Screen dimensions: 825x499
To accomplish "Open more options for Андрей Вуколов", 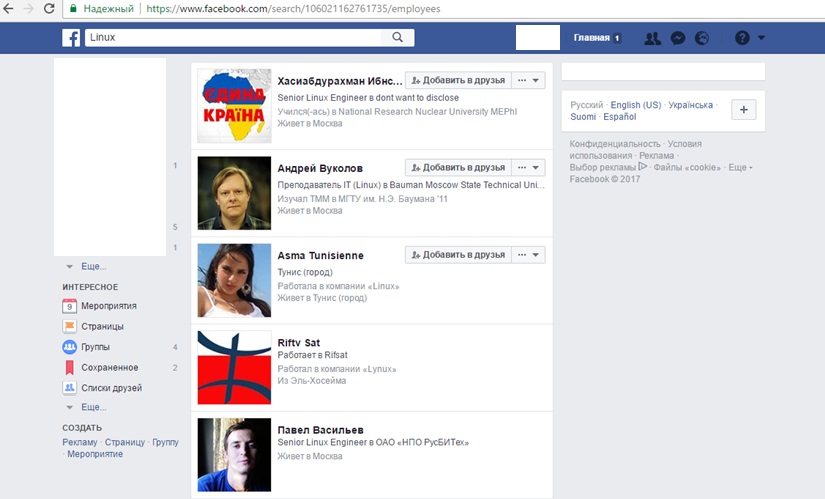I will pyautogui.click(x=528, y=168).
